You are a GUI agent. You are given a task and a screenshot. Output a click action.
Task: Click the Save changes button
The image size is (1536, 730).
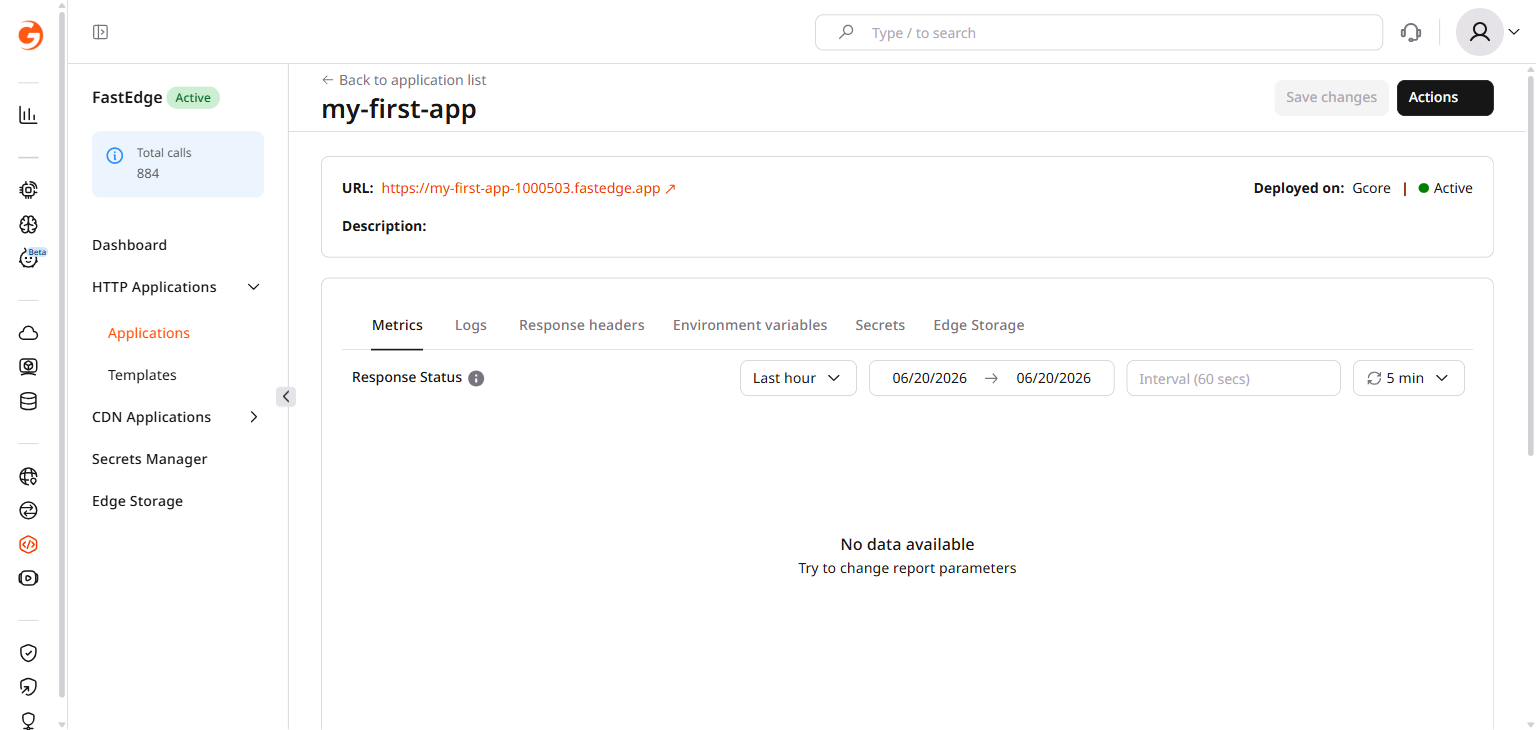click(1331, 98)
